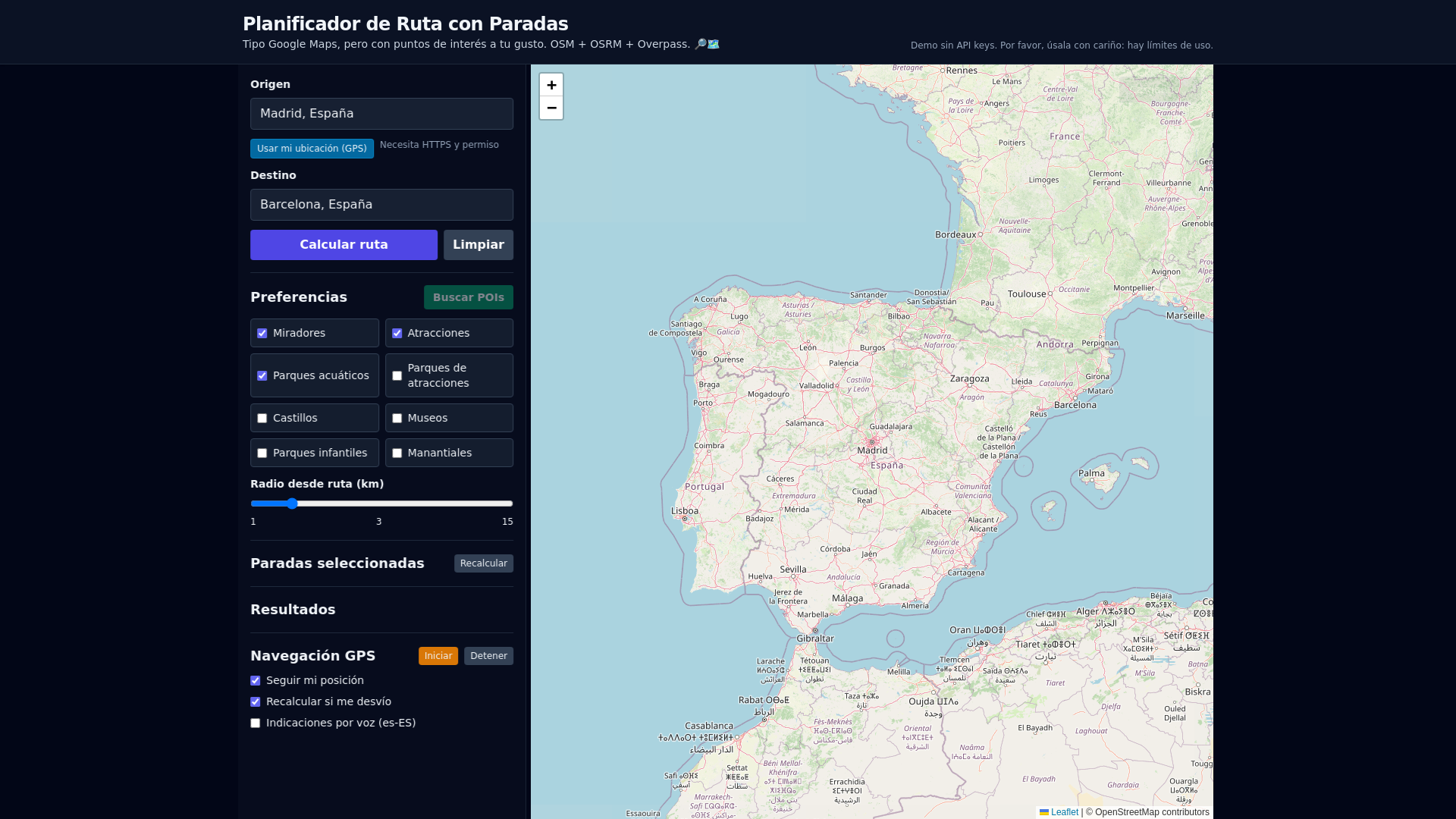Uncheck the Parques acuáticos checkbox

click(x=262, y=376)
